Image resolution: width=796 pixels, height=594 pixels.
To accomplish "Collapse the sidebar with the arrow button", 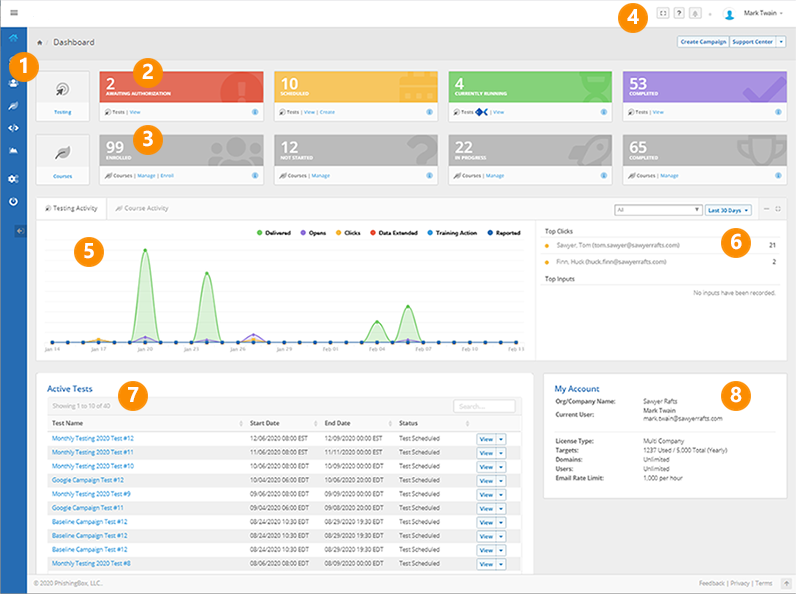I will click(x=21, y=231).
